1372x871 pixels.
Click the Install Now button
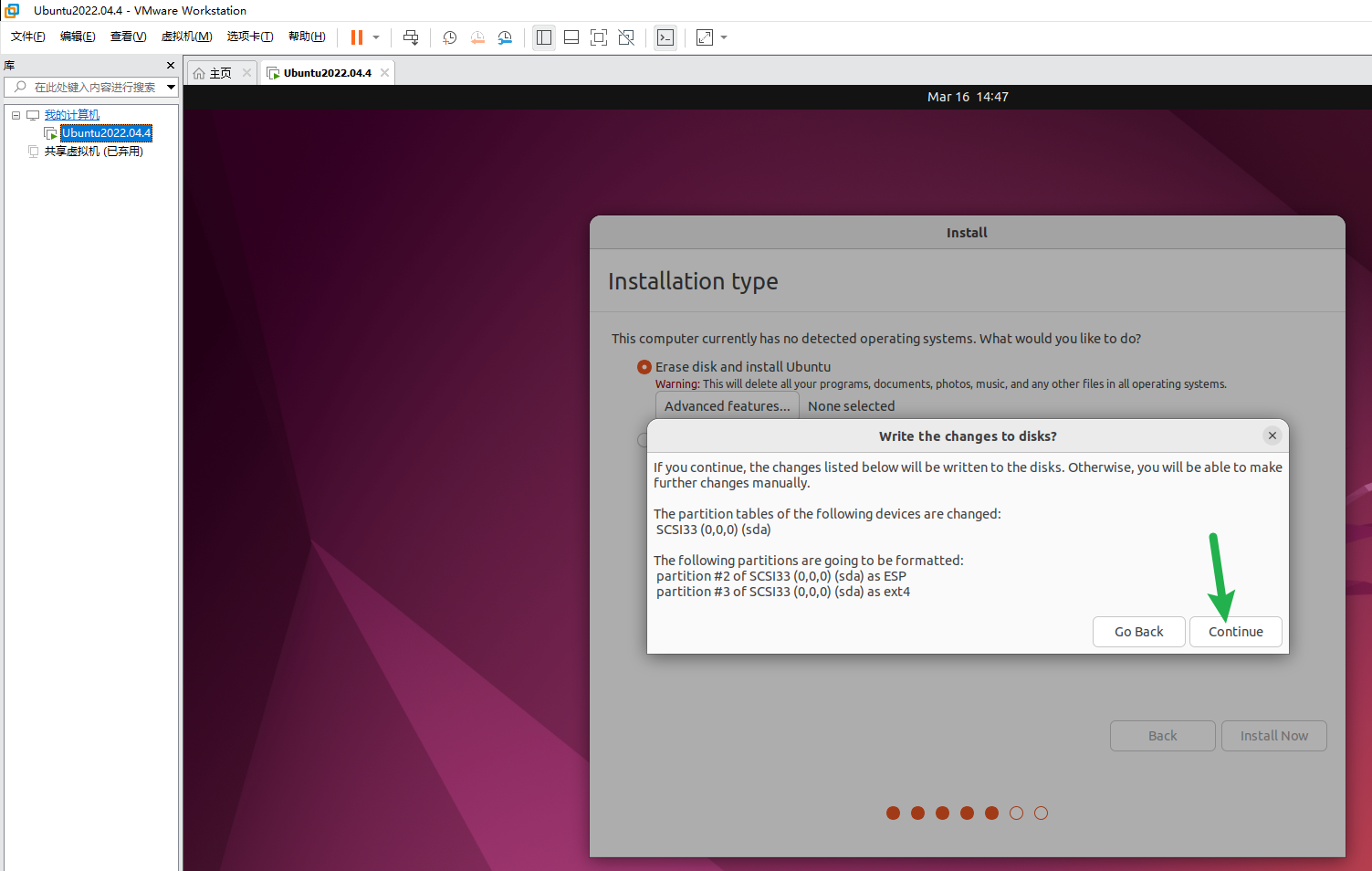[x=1274, y=736]
